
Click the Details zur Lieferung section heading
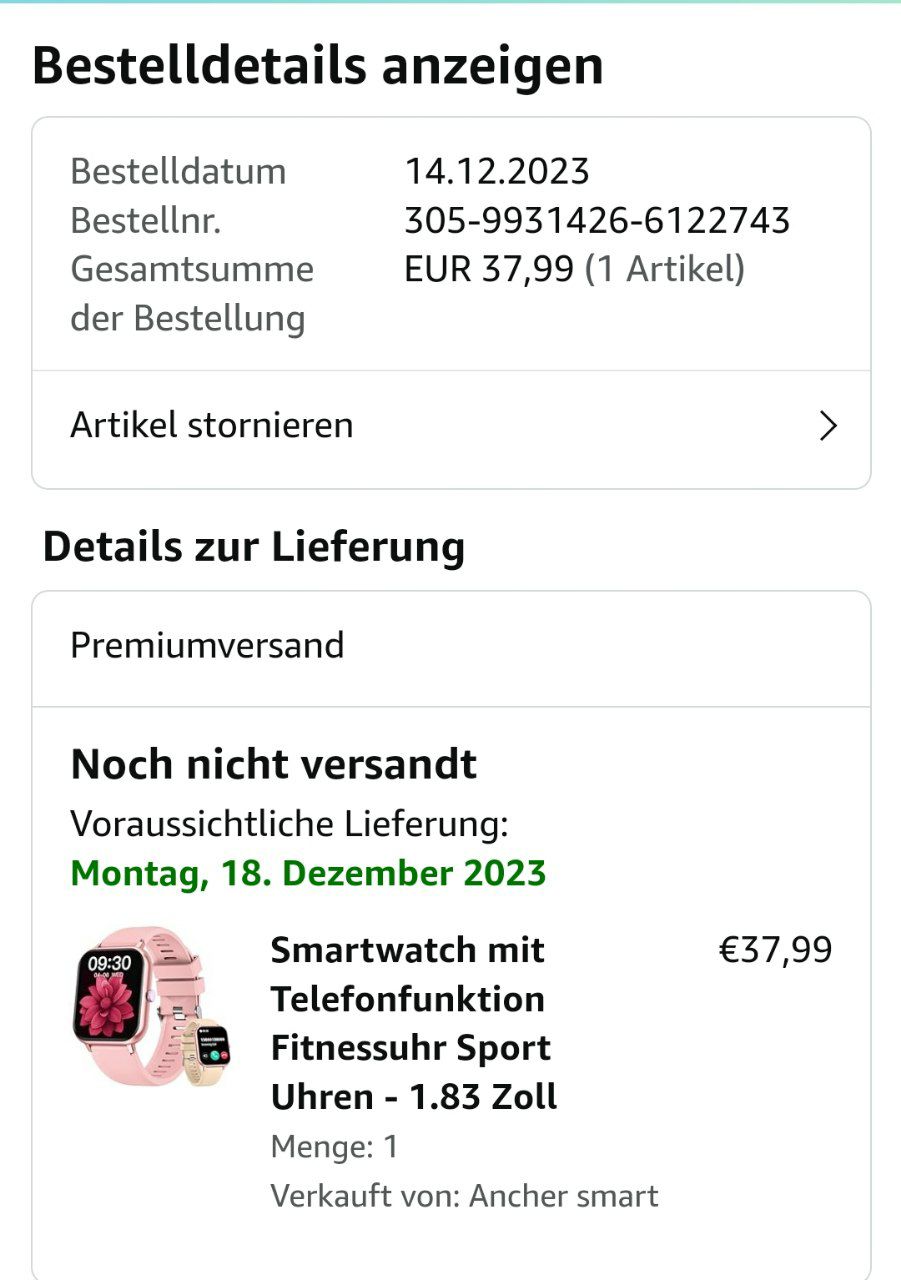pos(254,547)
